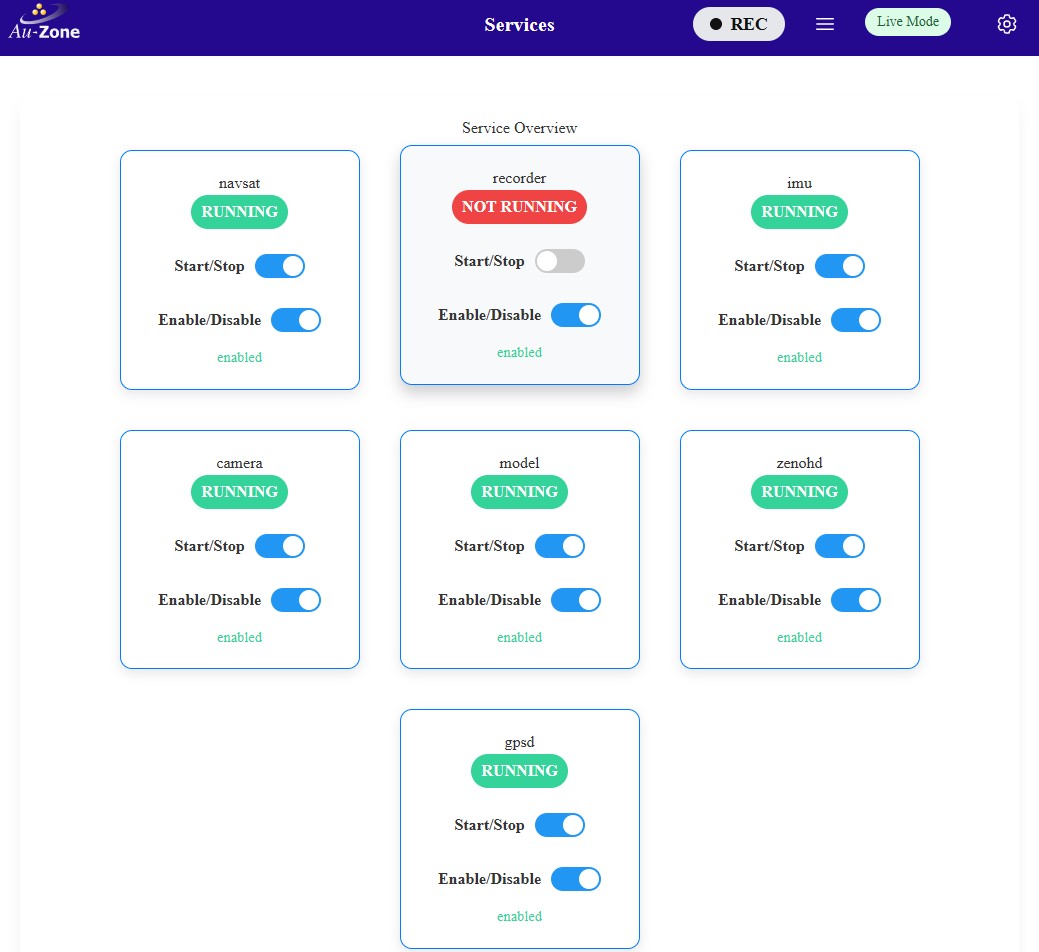Viewport: 1039px width, 952px height.
Task: Click the model service name
Action: pos(520,463)
